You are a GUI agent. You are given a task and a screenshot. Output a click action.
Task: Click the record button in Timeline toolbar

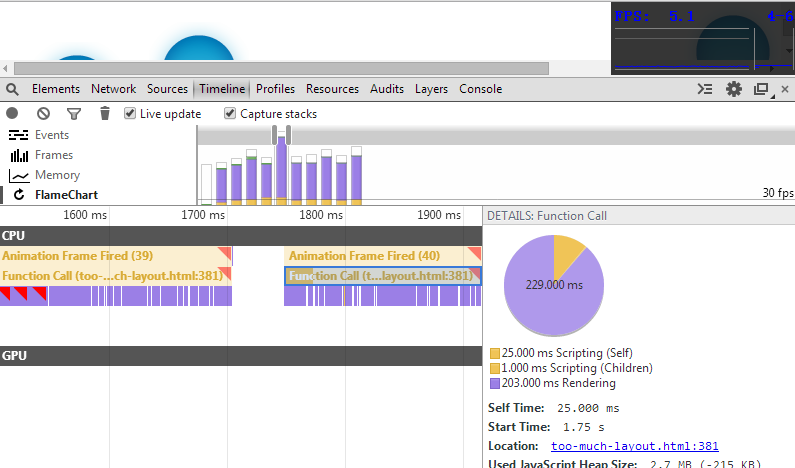13,114
